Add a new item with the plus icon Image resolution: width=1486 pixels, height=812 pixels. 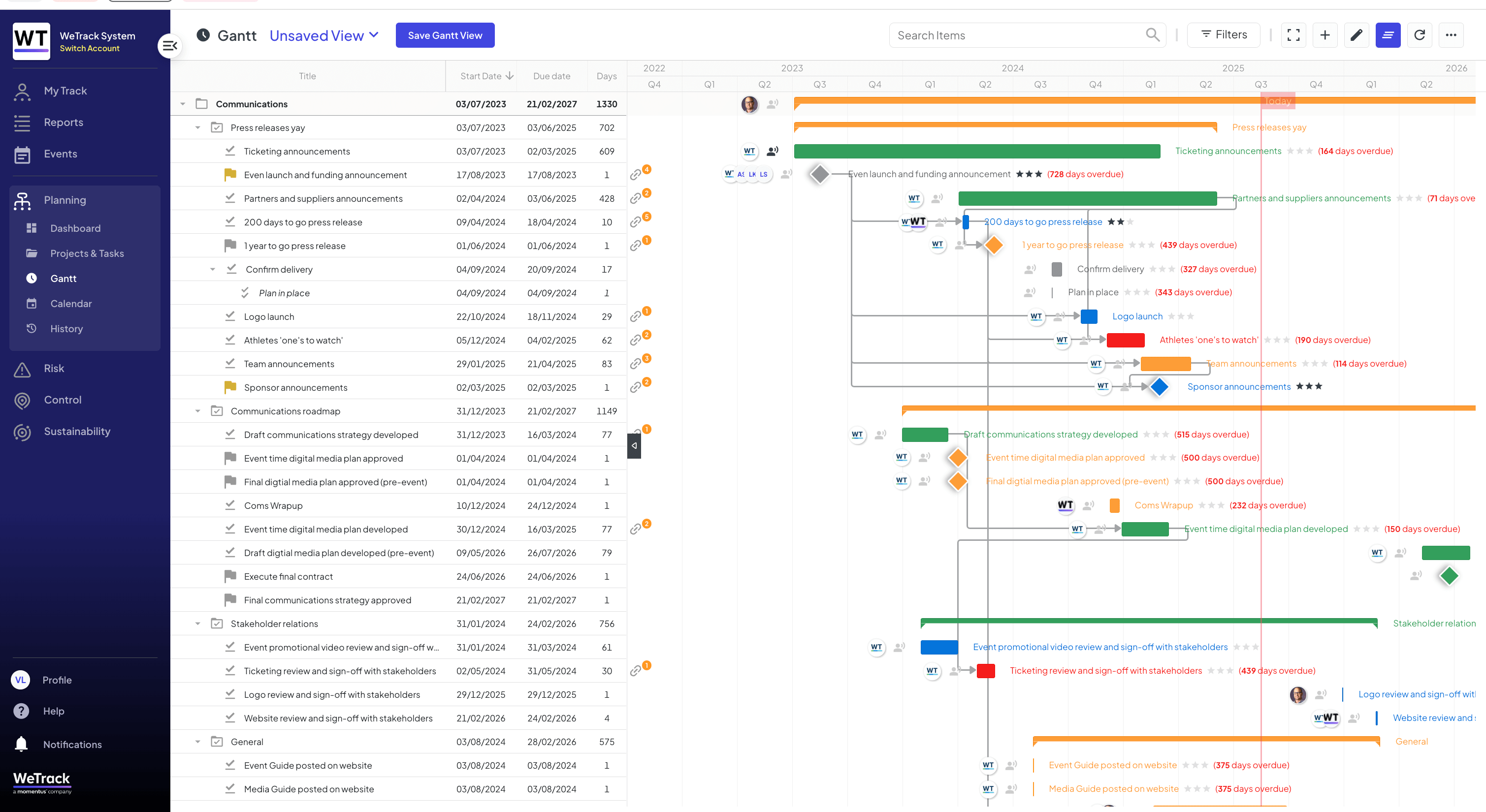(x=1325, y=35)
